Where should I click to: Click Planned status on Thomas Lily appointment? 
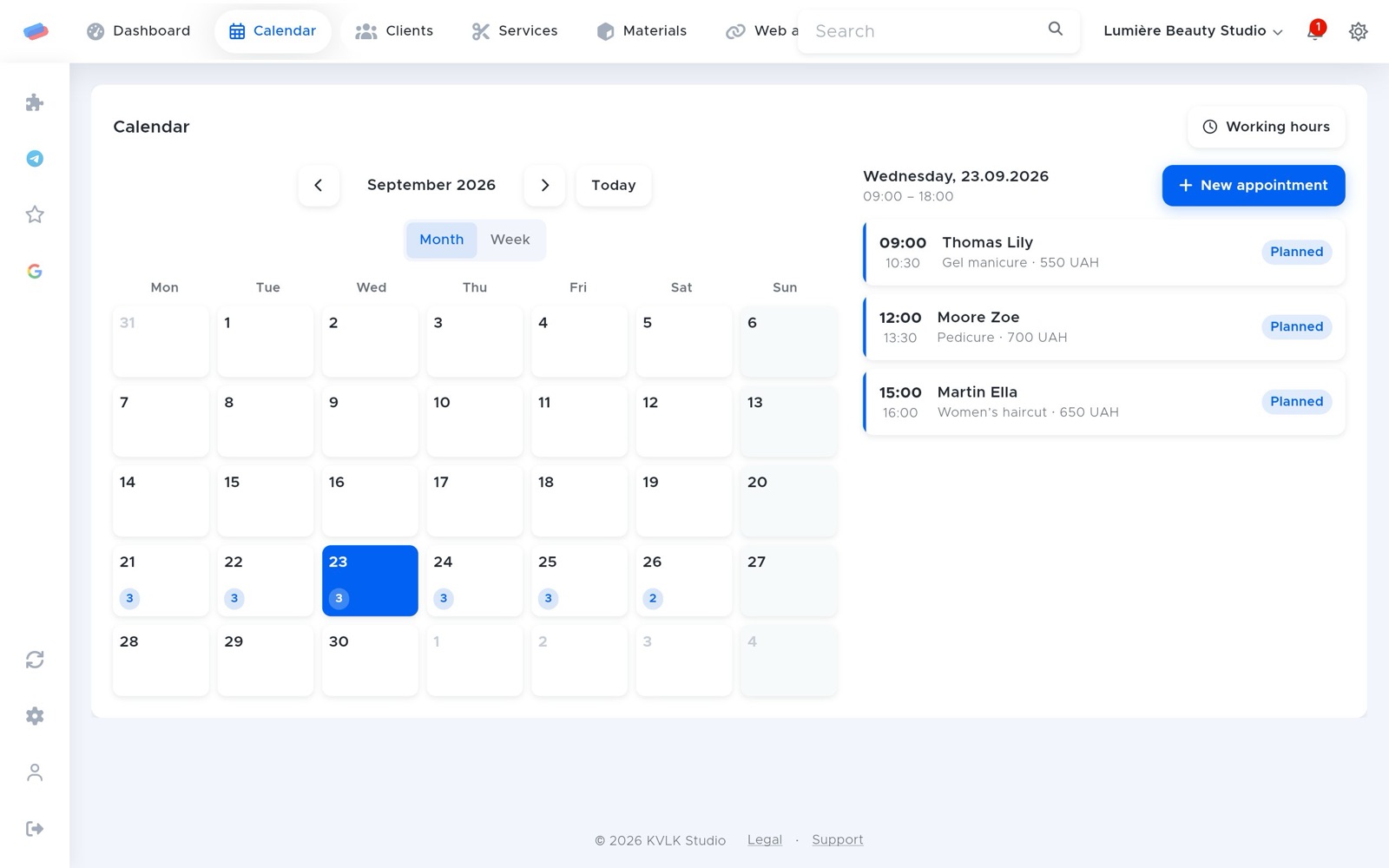1296,252
